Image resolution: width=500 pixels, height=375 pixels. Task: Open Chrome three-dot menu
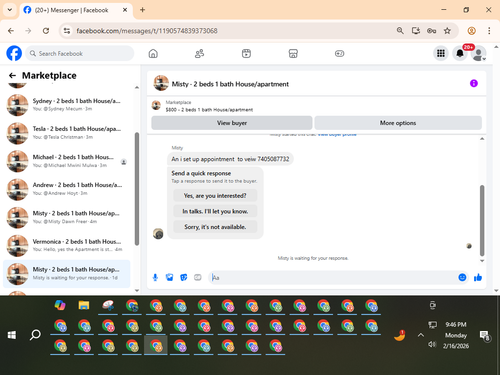[x=489, y=31]
